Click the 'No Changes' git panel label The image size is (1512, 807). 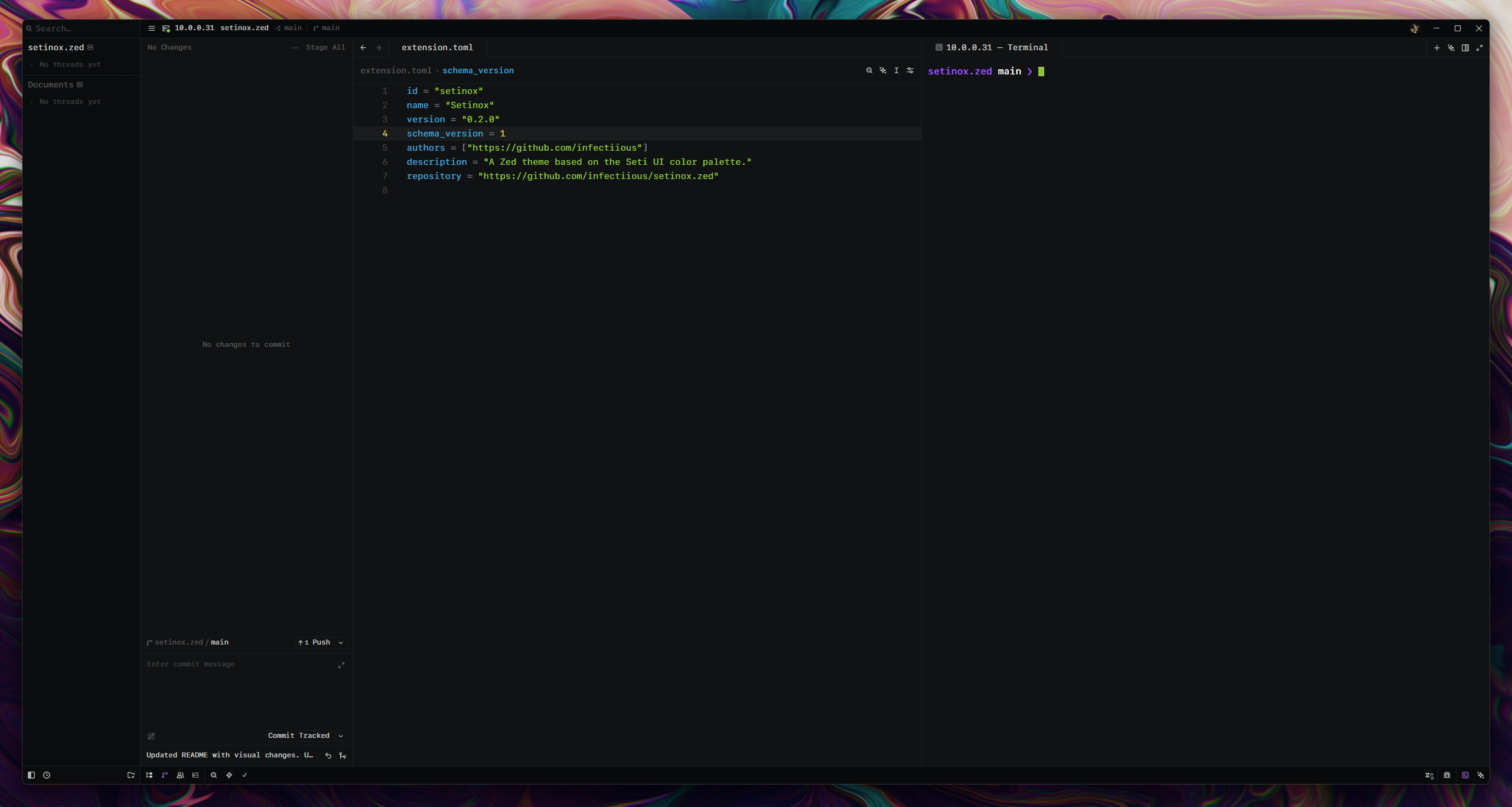coord(170,47)
